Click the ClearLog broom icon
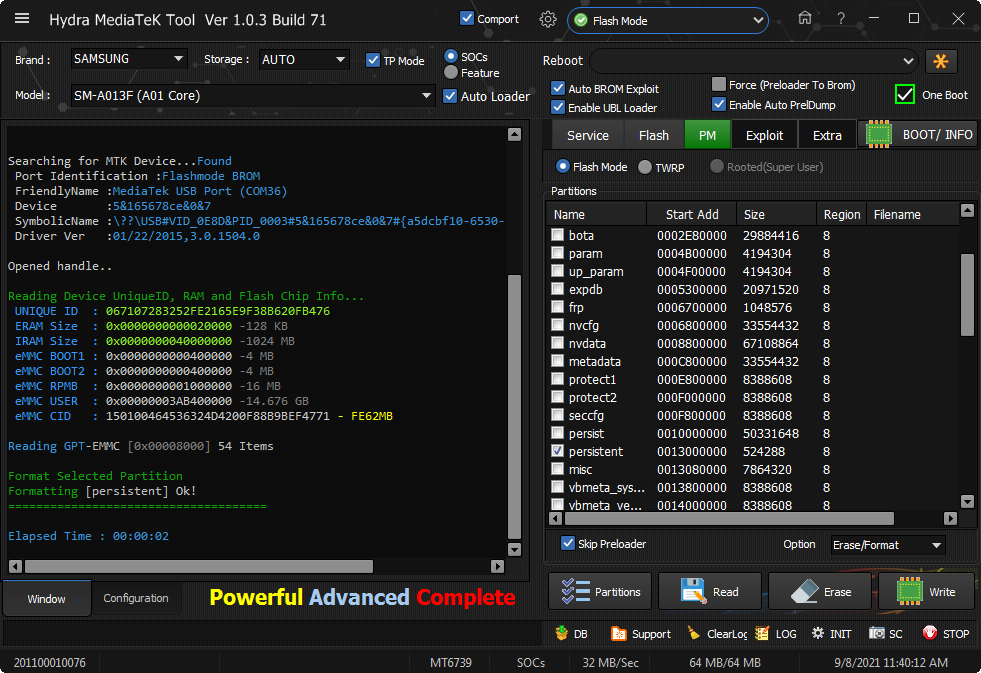 pos(693,633)
